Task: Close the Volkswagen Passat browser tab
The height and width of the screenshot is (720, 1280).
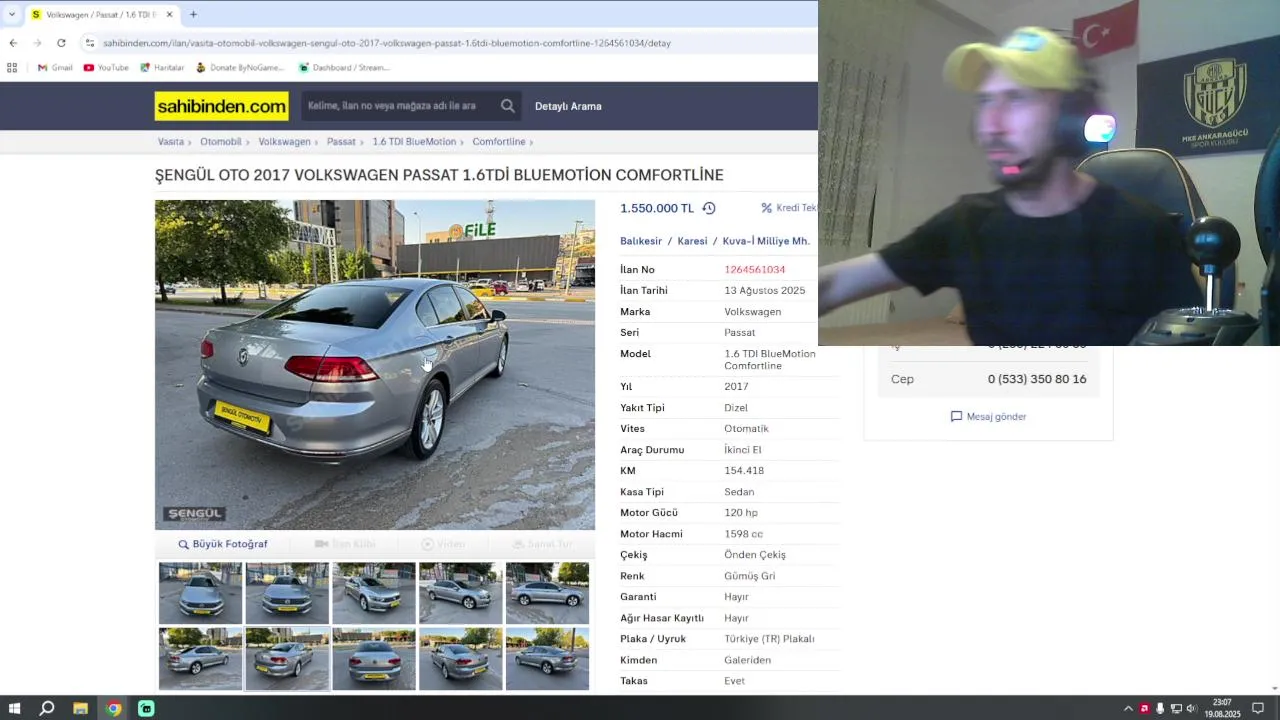Action: tap(169, 15)
